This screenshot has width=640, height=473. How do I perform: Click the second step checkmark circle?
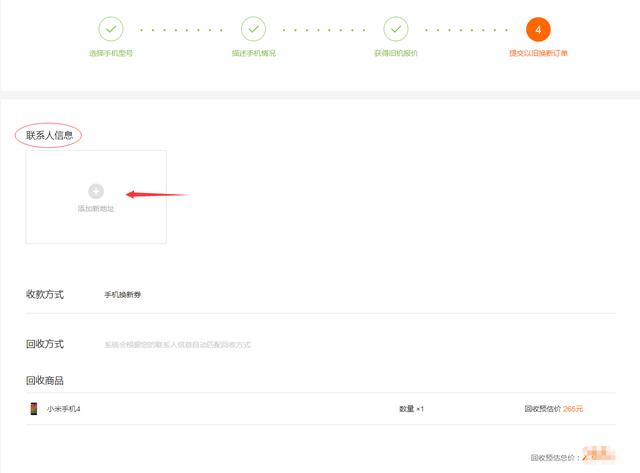click(x=254, y=29)
